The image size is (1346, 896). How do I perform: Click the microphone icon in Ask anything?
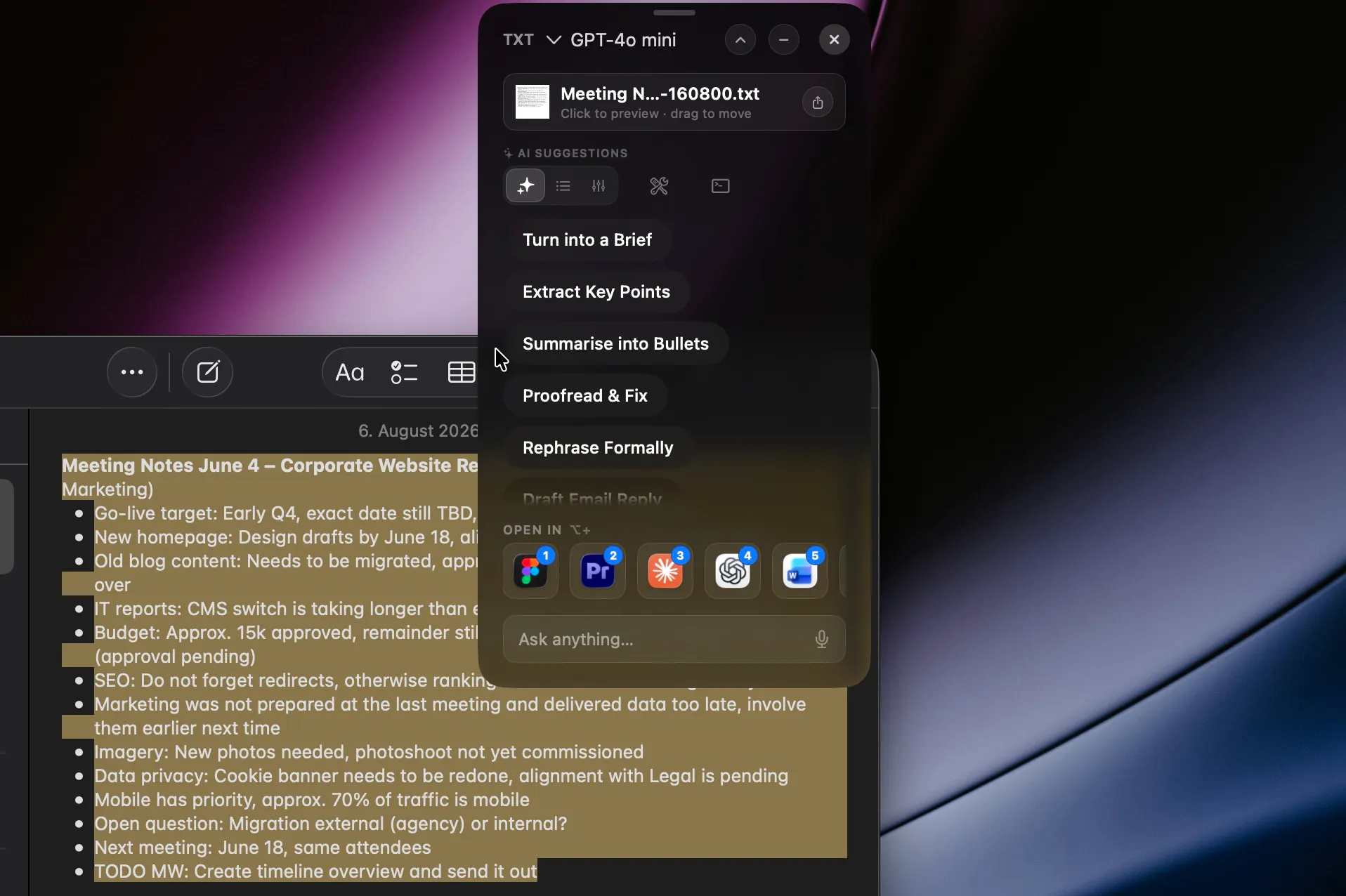click(822, 639)
